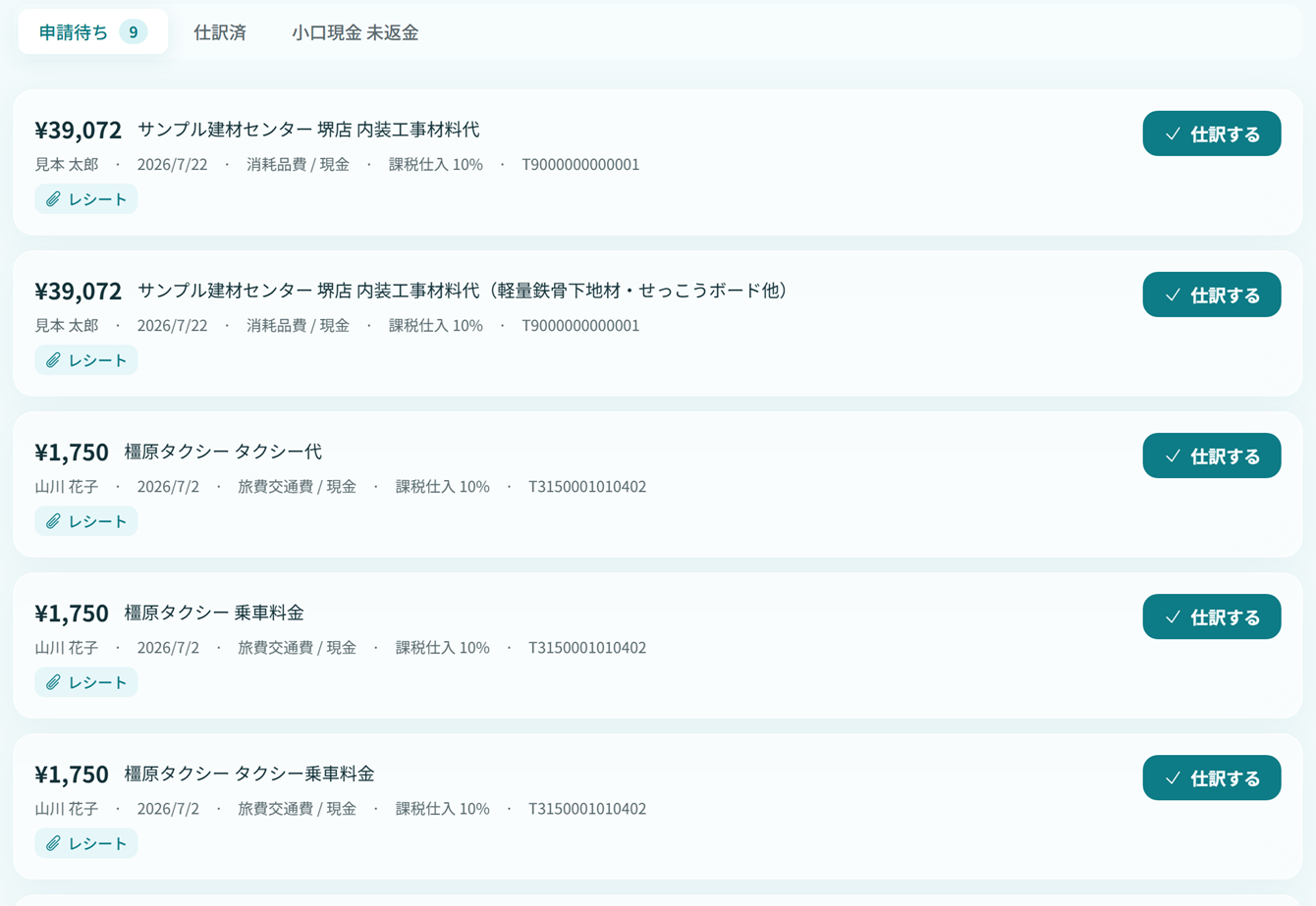This screenshot has width=1316, height=906.
Task: Click 仕訳する for "橿原タクシー 乗車料金"
Action: pyautogui.click(x=1211, y=616)
